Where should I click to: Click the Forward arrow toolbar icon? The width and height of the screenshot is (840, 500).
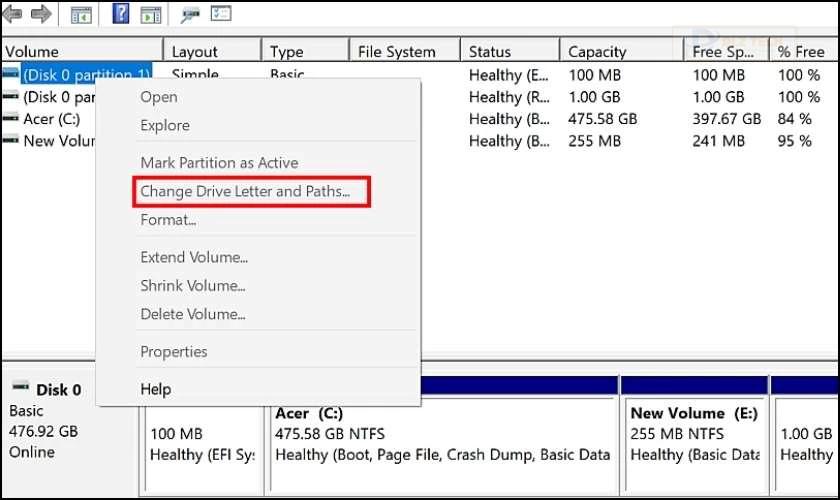click(41, 13)
